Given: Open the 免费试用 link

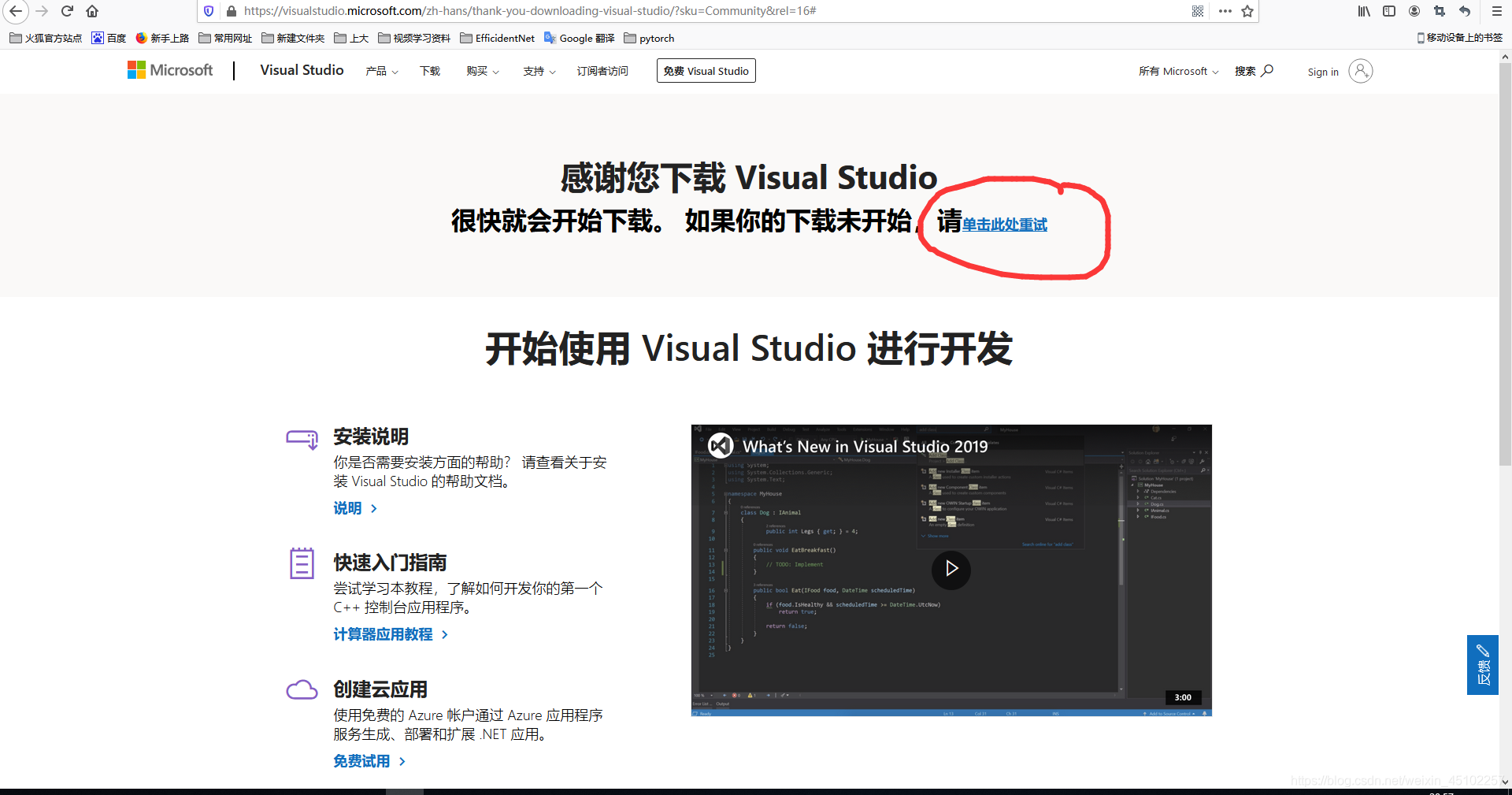Looking at the screenshot, I should 369,761.
